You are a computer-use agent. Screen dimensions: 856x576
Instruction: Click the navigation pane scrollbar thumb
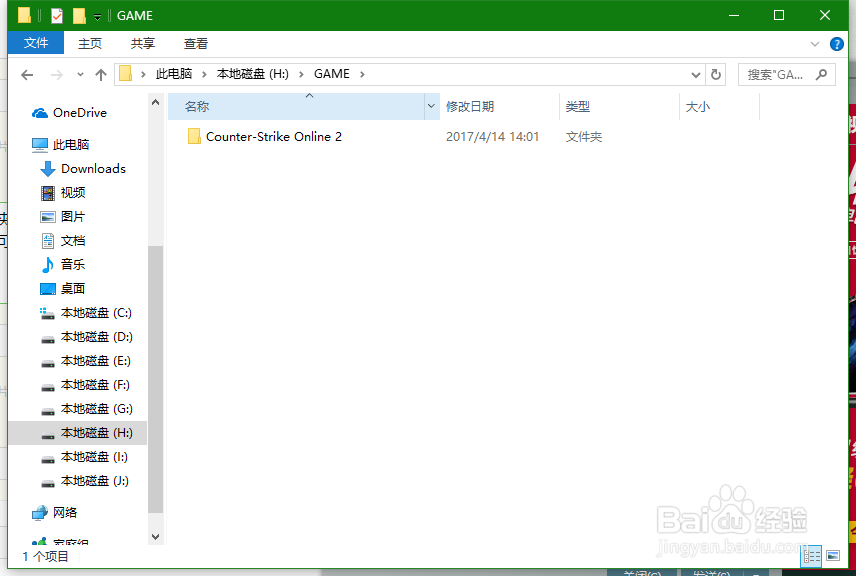point(156,379)
